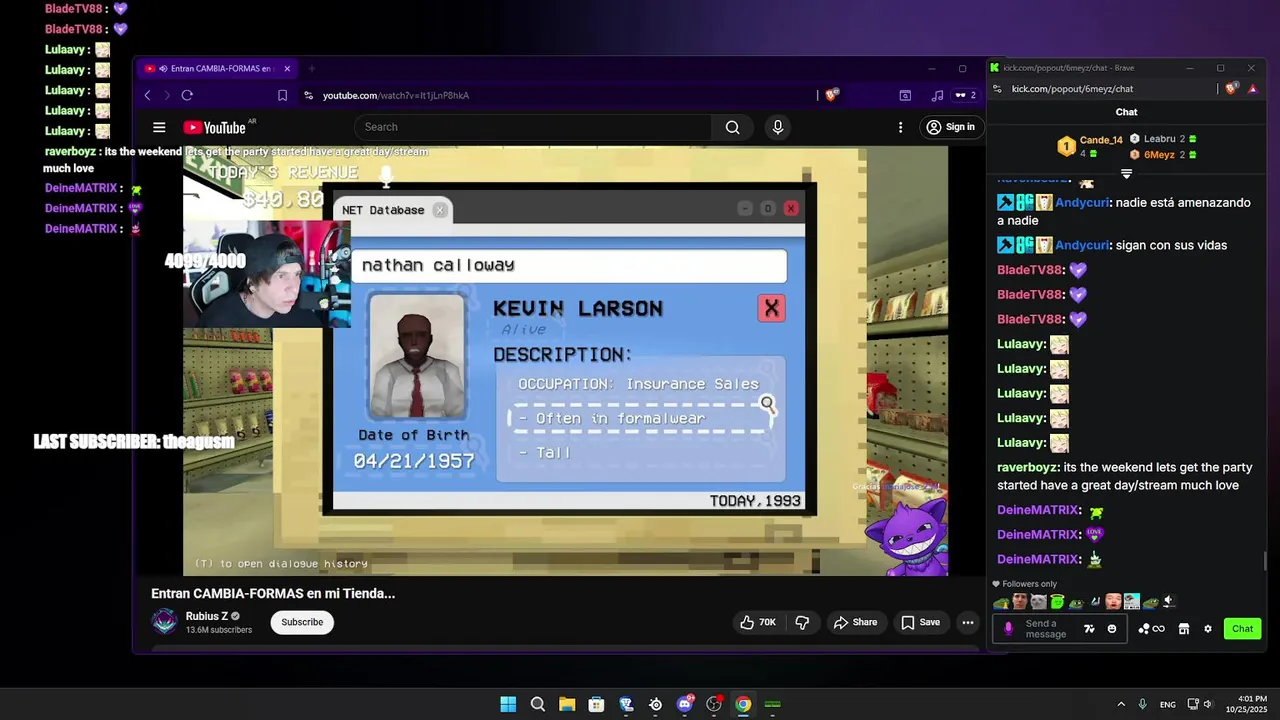Open Brave Shields icon in YouTube address bar
The width and height of the screenshot is (1280, 720).
pos(832,95)
